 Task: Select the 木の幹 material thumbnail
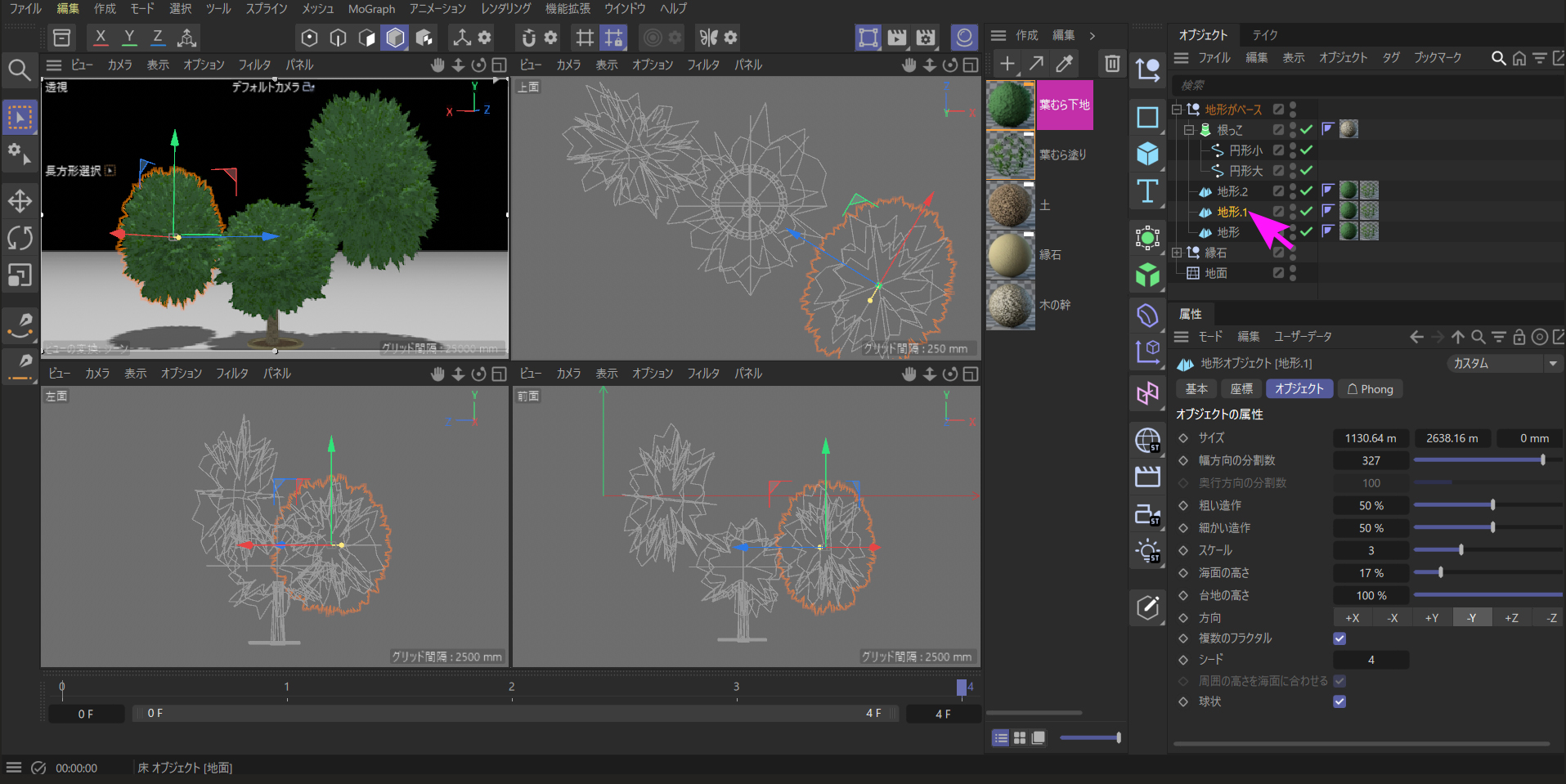1010,305
